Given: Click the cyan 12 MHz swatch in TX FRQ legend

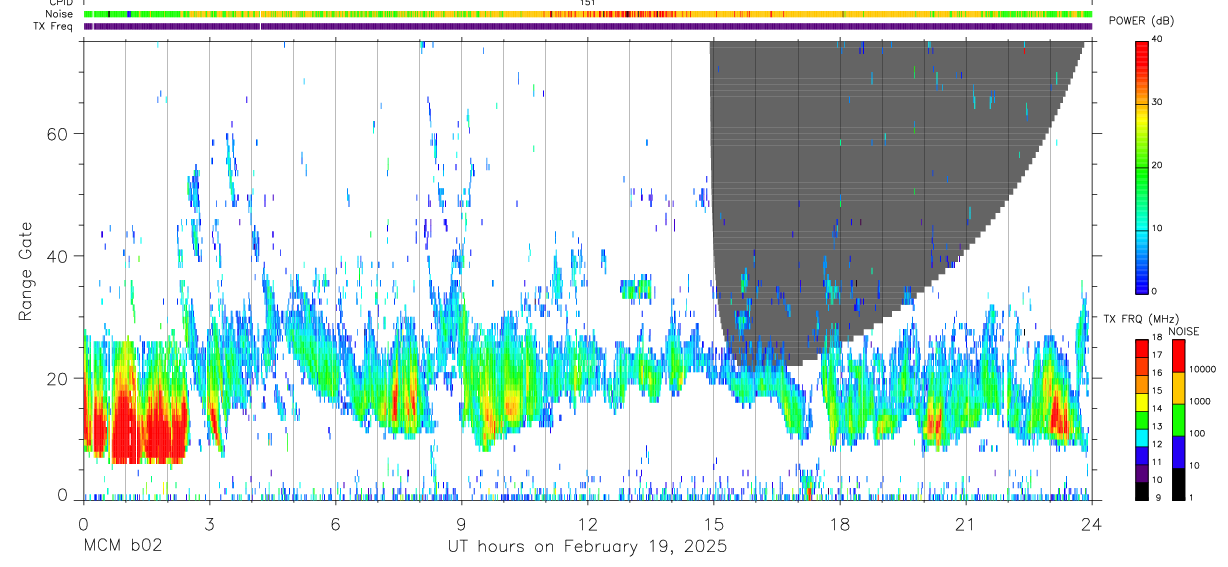Looking at the screenshot, I should pyautogui.click(x=1141, y=438).
